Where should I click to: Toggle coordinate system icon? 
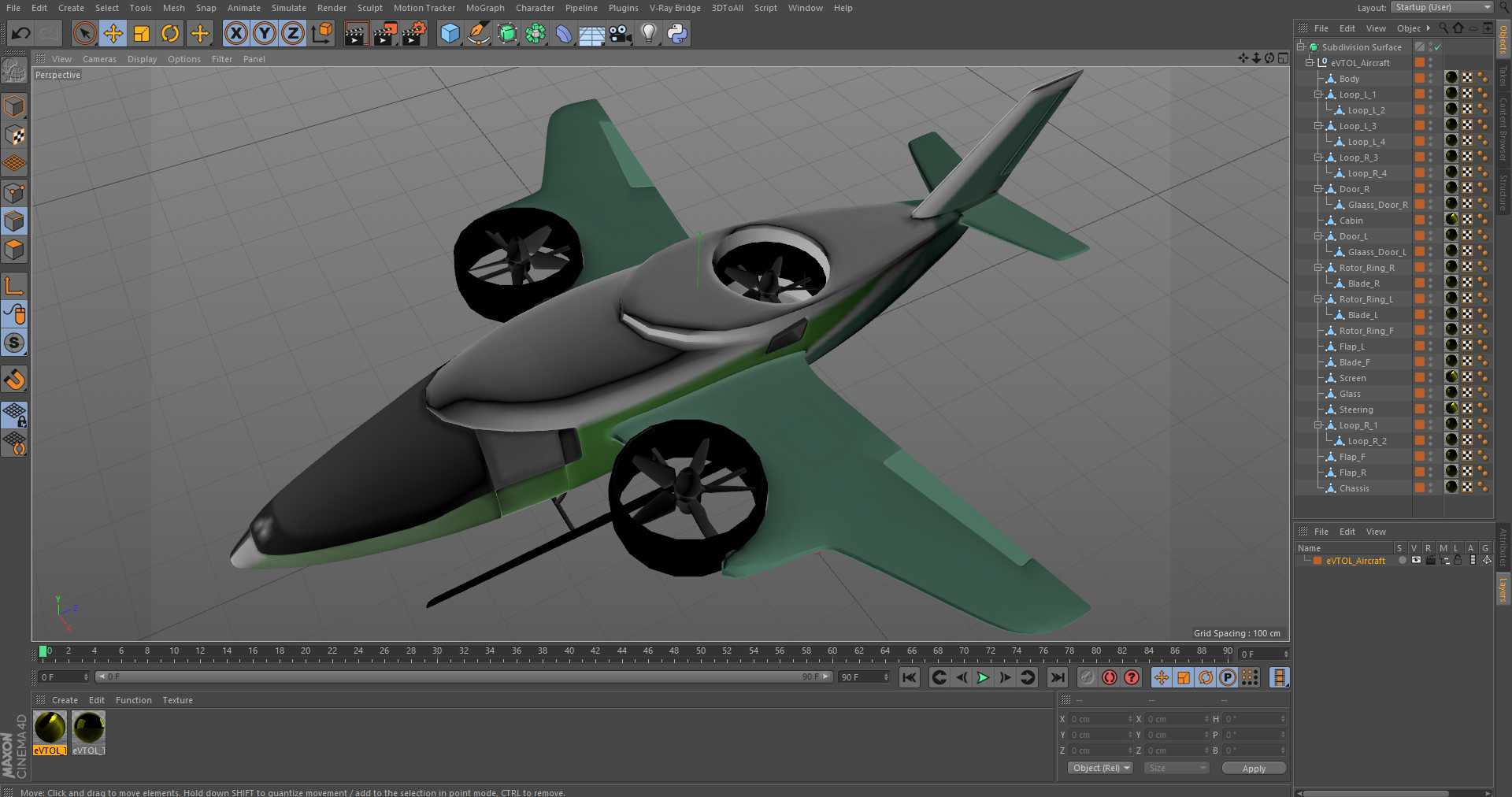click(x=322, y=33)
